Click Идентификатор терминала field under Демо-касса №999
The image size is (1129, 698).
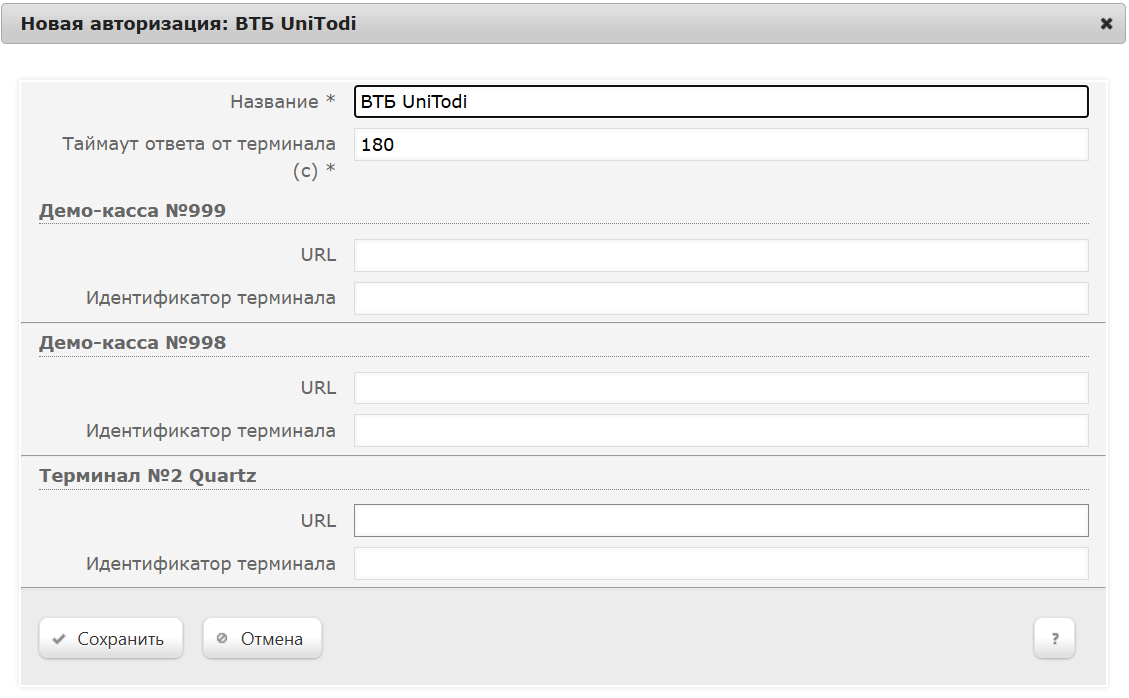point(720,298)
